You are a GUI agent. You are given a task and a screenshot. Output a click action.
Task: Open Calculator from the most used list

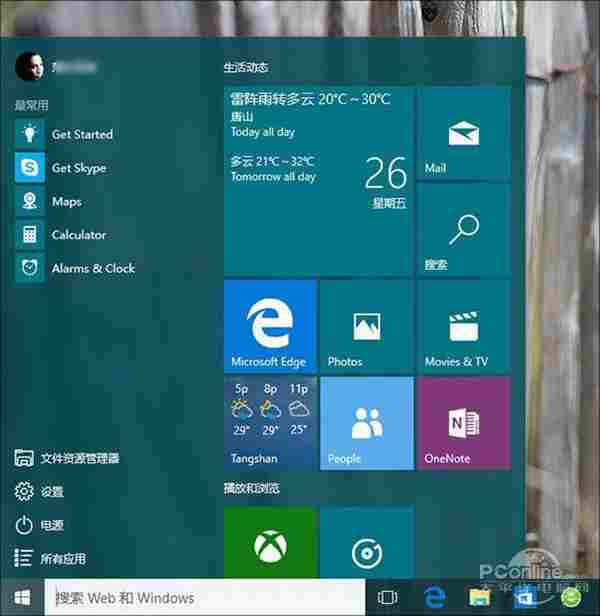[78, 235]
